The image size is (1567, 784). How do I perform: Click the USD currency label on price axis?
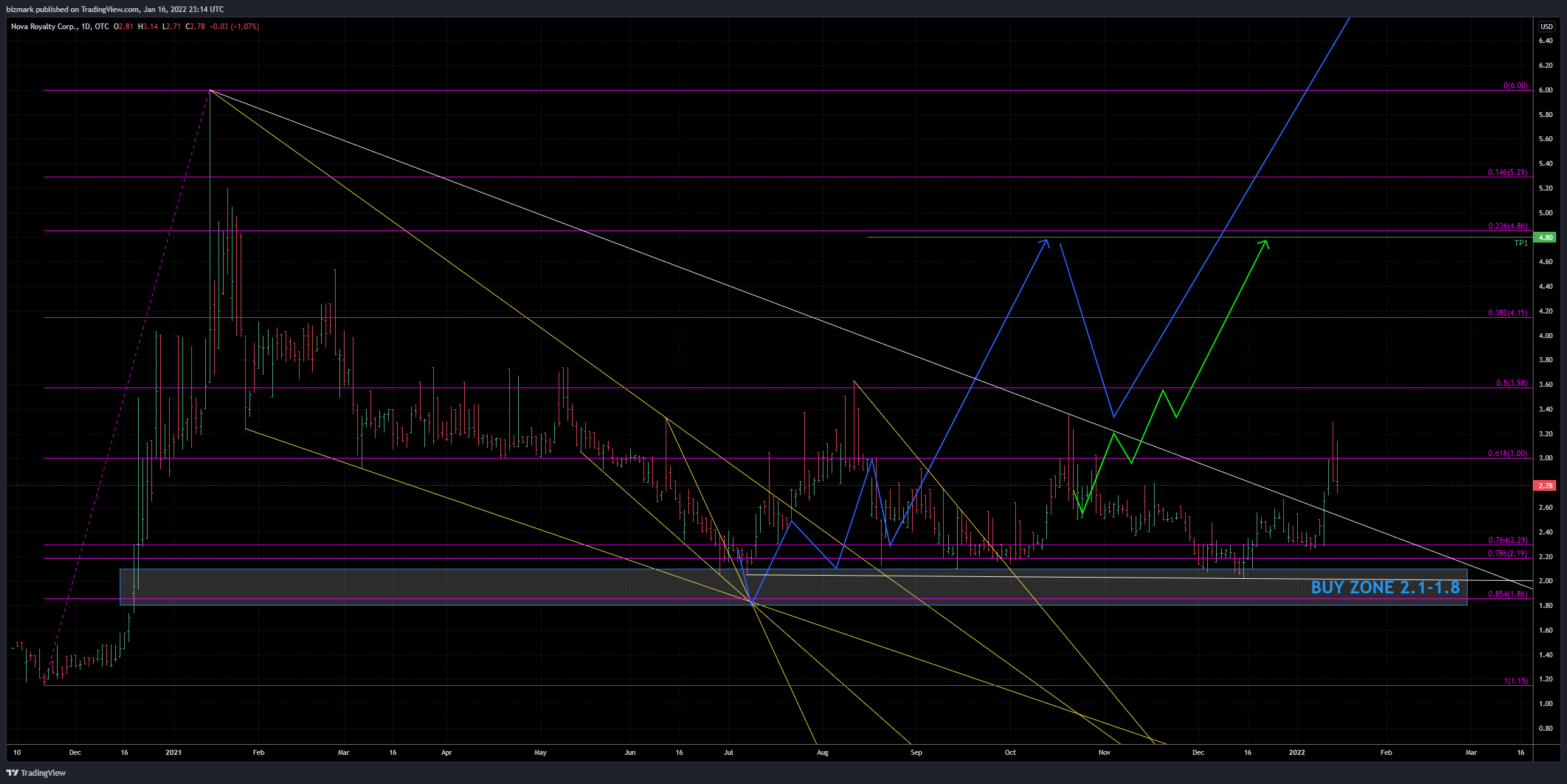coord(1546,27)
